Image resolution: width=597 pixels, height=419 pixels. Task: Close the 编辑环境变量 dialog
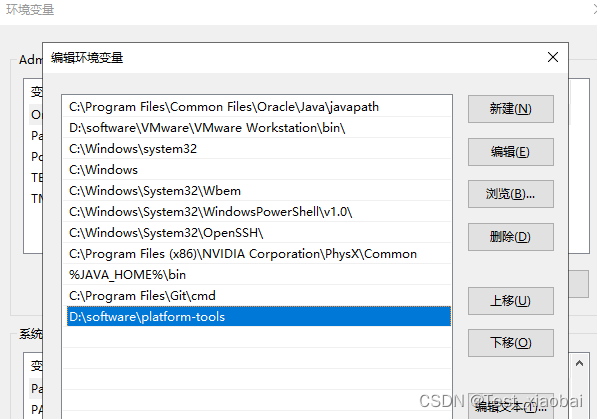coord(553,58)
